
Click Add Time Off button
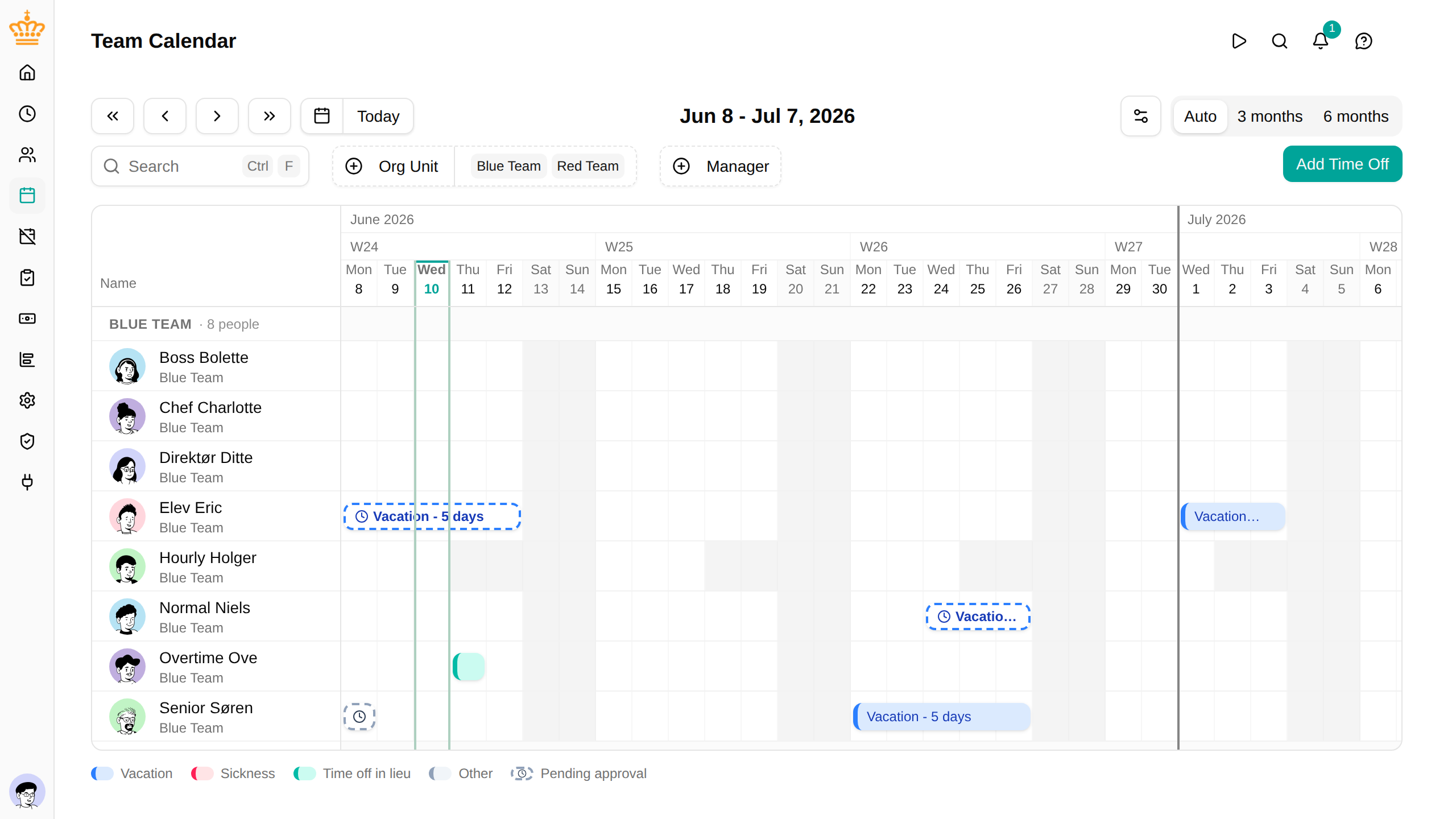coord(1342,164)
